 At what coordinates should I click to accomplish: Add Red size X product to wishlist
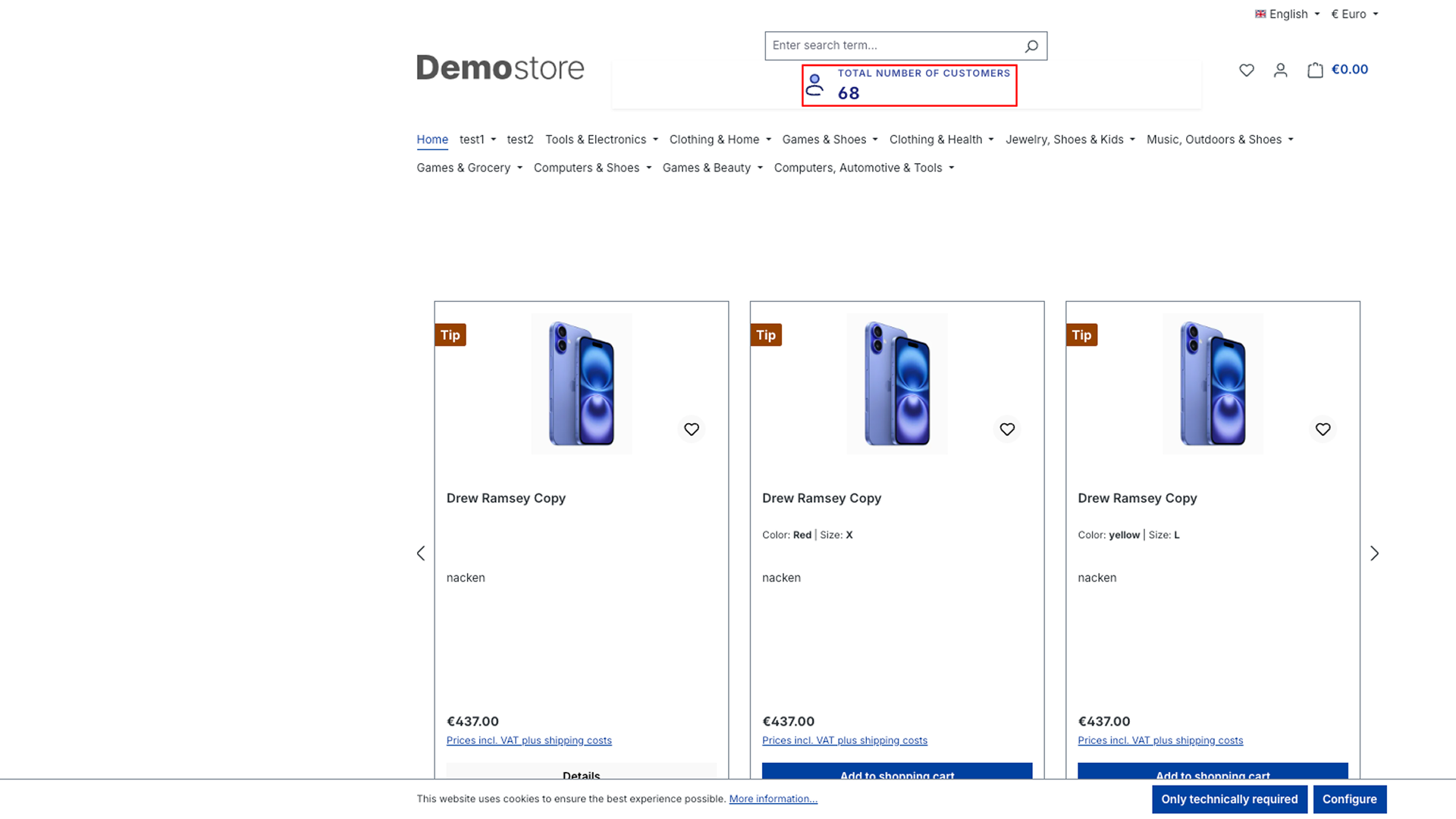1007,429
